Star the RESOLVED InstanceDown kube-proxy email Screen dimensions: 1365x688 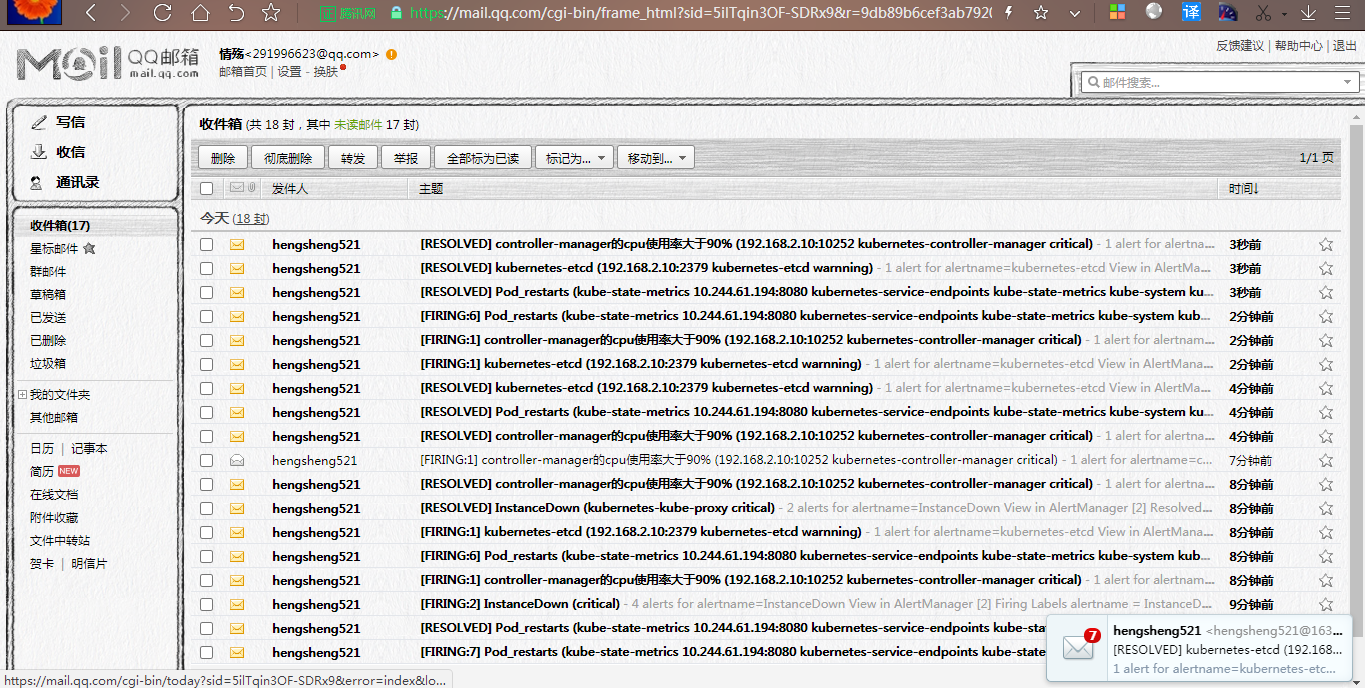(x=1326, y=508)
